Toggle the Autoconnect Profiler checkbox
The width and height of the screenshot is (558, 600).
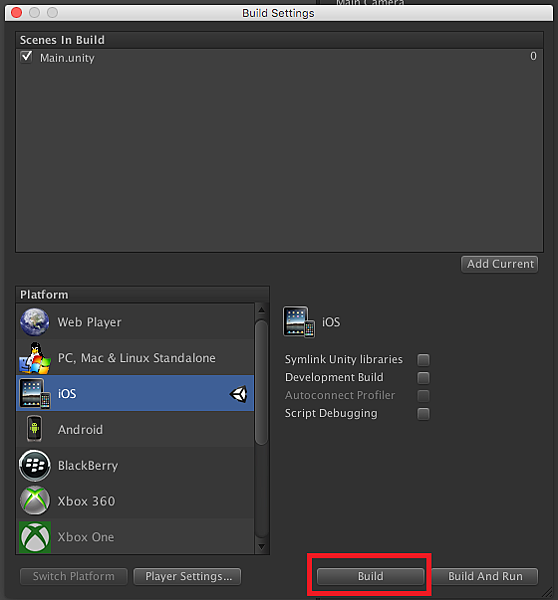(423, 396)
